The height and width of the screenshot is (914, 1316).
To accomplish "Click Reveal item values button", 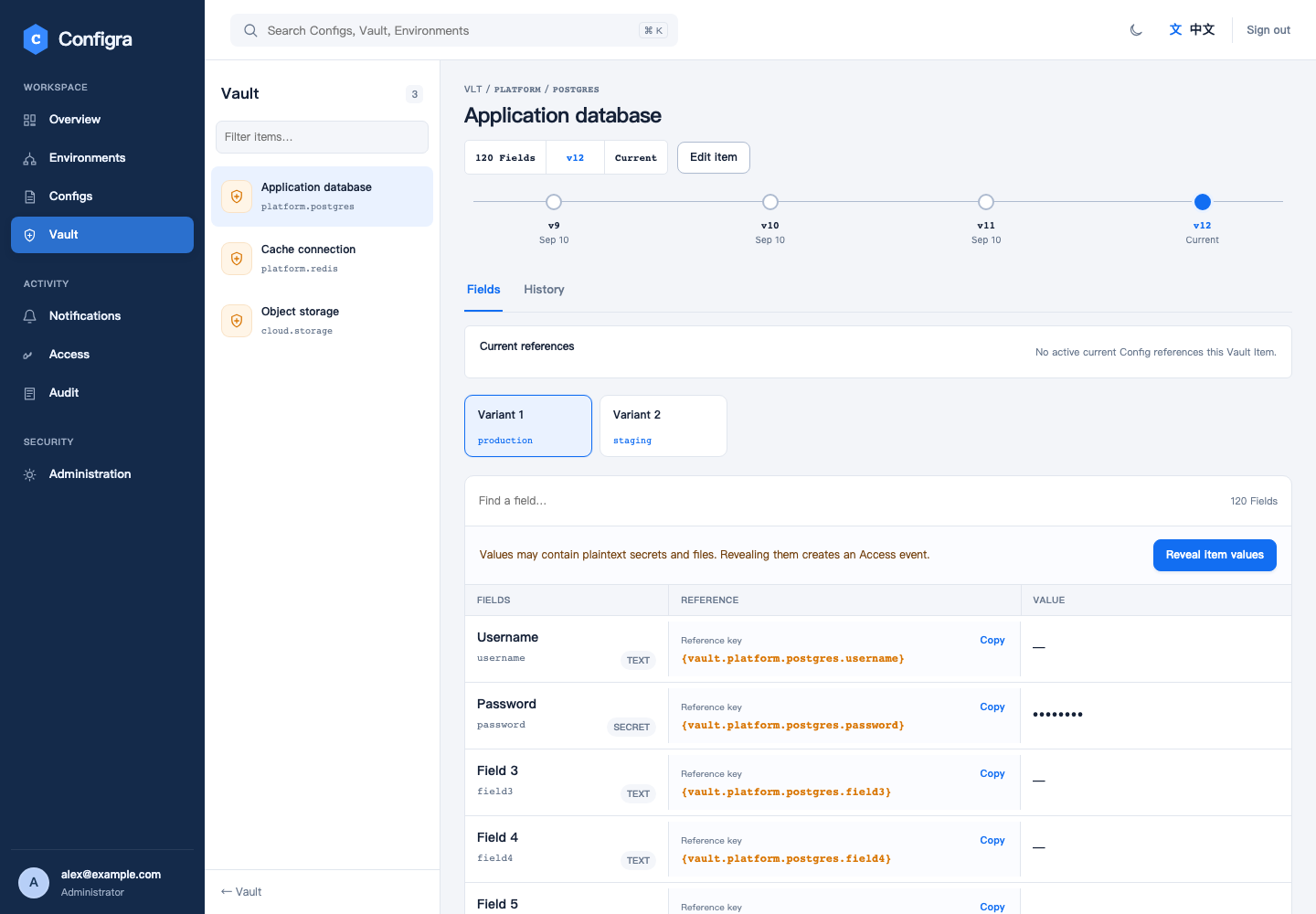I will tap(1215, 555).
